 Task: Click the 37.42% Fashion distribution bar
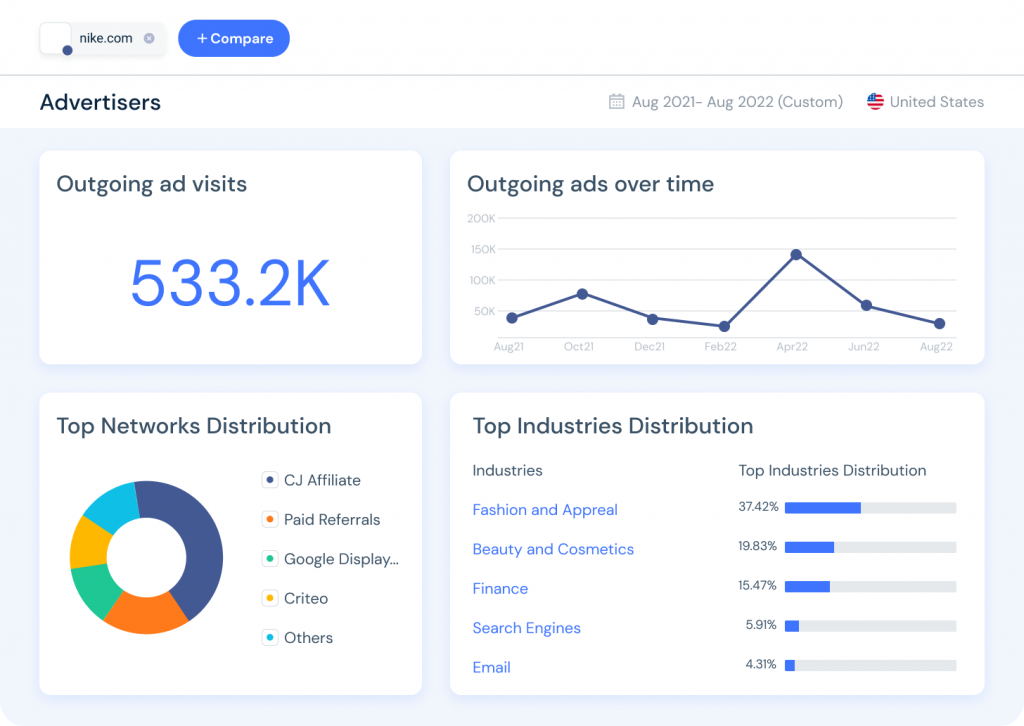tap(870, 508)
